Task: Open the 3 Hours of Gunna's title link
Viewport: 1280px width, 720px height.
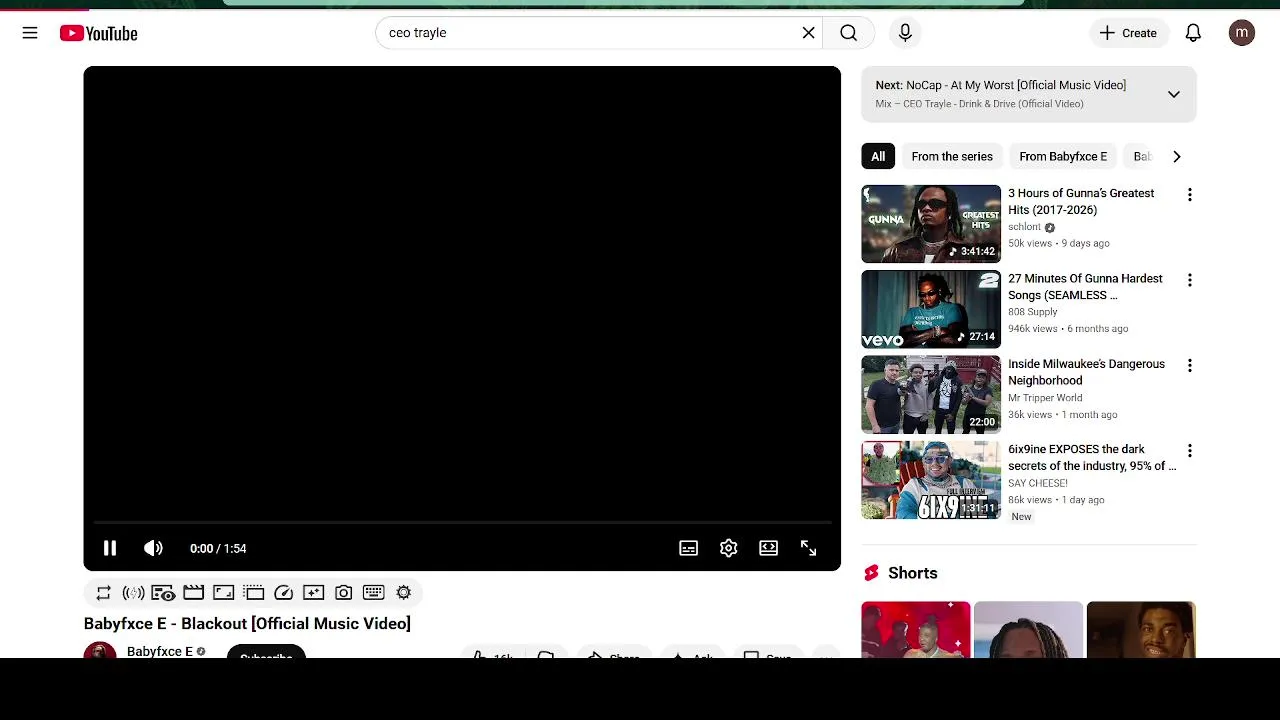Action: point(1081,201)
